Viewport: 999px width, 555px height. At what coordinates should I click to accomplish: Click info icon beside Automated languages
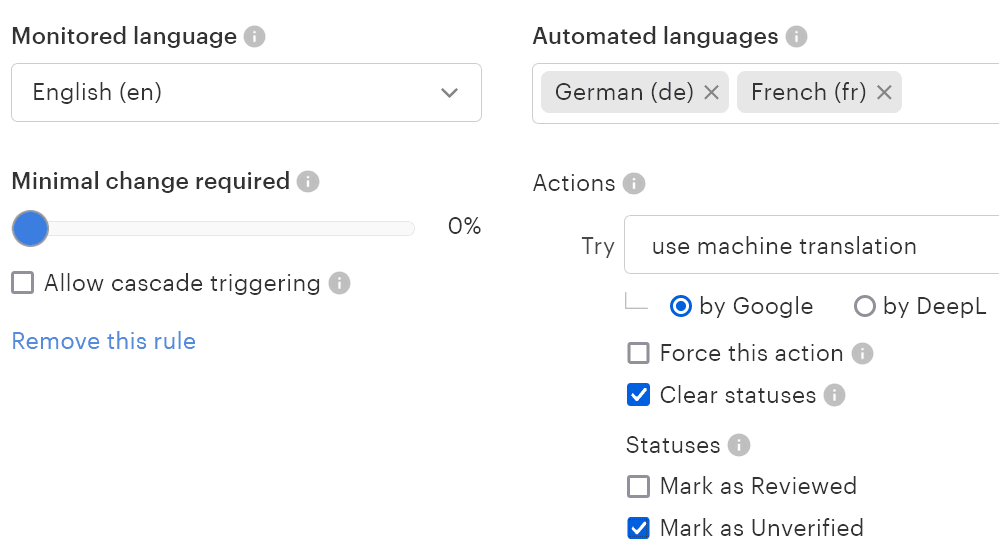coord(796,37)
